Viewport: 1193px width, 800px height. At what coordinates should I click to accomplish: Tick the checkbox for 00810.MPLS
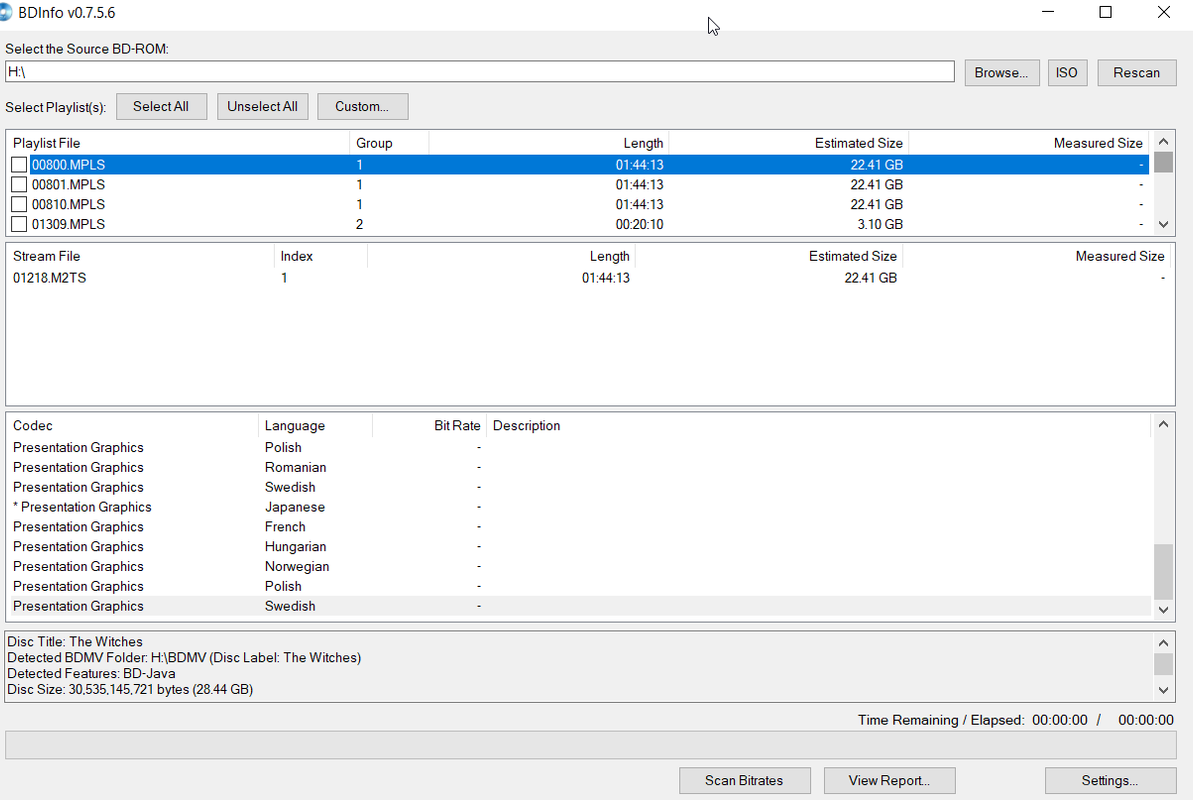[19, 204]
